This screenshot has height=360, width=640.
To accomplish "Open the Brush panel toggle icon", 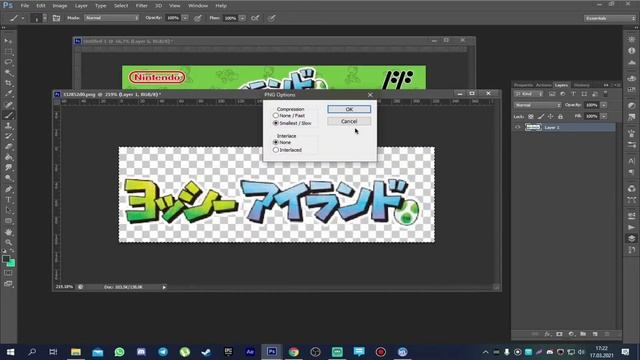I will 56,18.
